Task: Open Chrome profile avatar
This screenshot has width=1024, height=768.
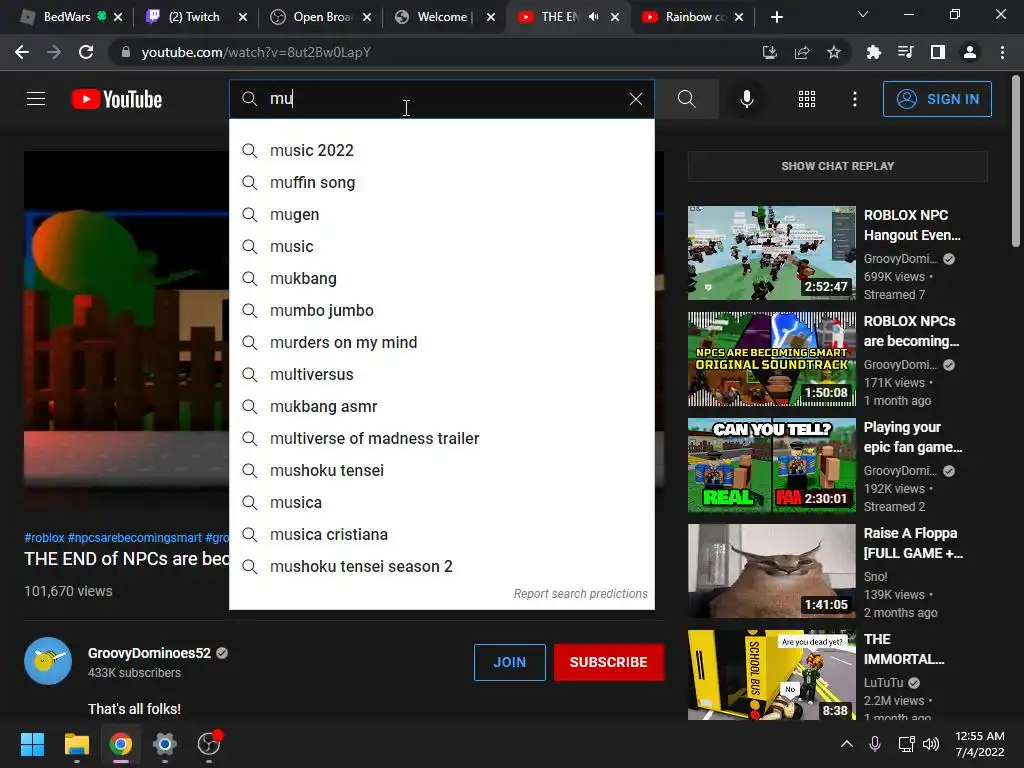Action: [x=969, y=52]
